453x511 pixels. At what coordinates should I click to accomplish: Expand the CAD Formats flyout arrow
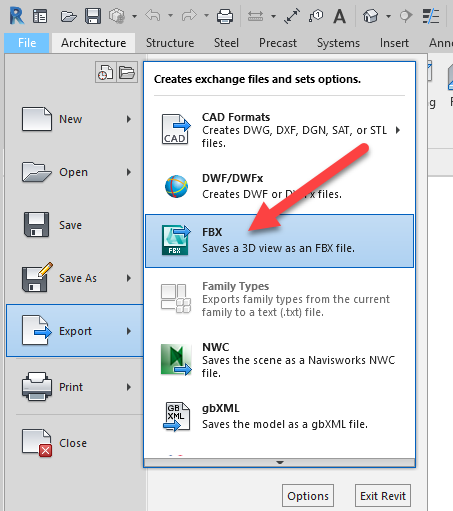point(398,130)
